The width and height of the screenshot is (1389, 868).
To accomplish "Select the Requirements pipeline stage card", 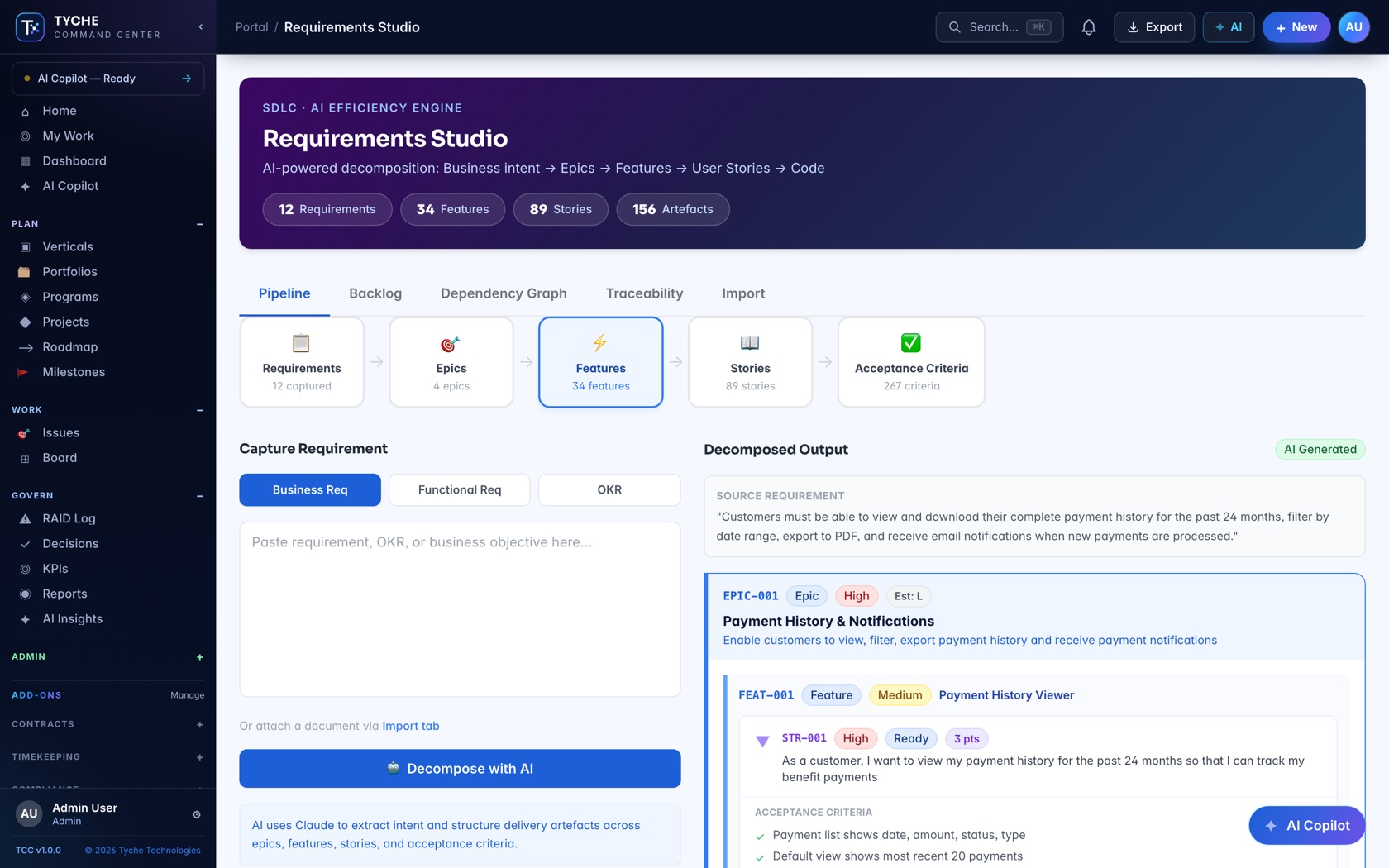I will tap(302, 362).
